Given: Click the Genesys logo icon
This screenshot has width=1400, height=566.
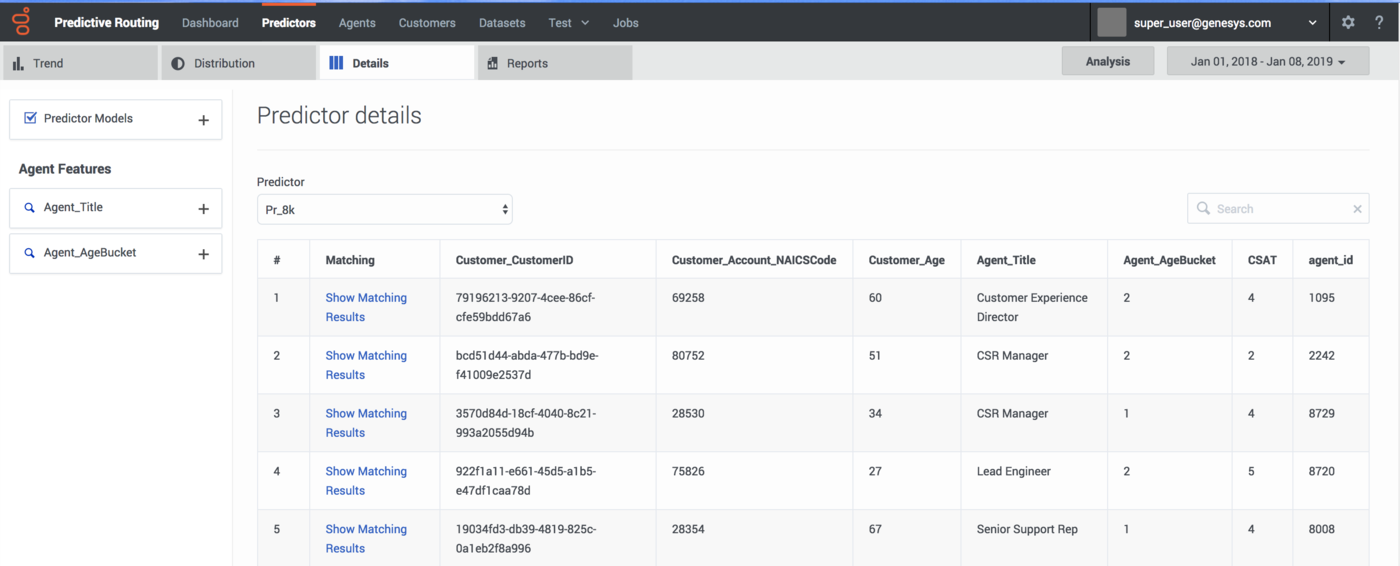Looking at the screenshot, I should coord(21,21).
